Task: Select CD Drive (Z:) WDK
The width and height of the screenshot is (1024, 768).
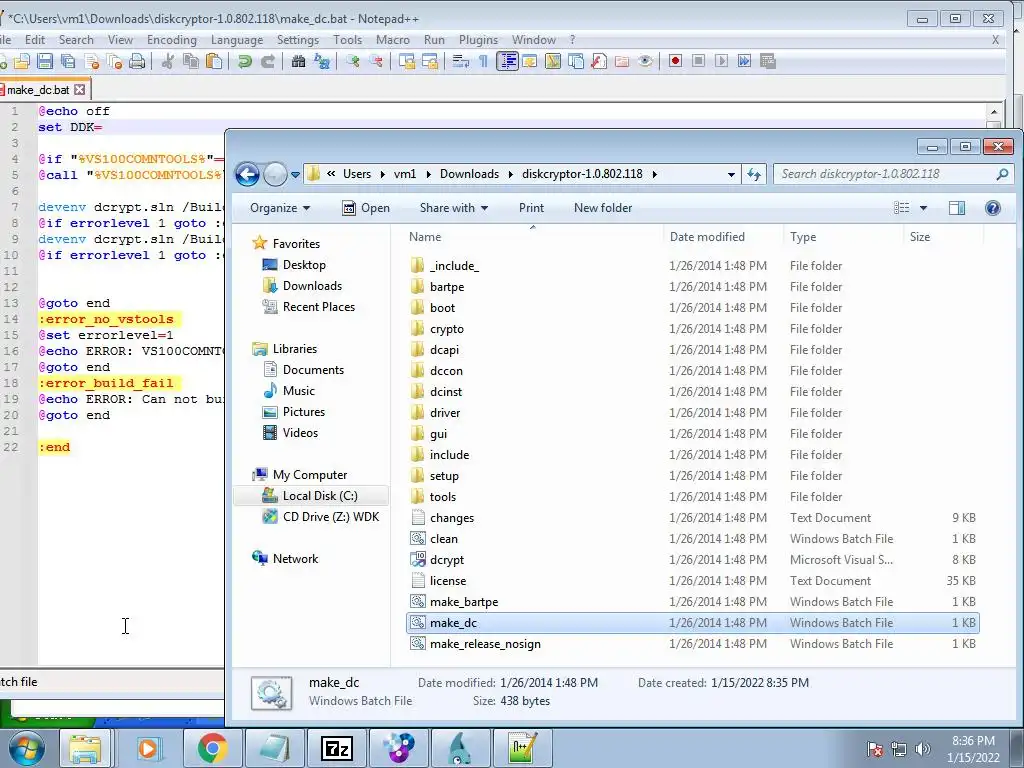Action: point(330,517)
